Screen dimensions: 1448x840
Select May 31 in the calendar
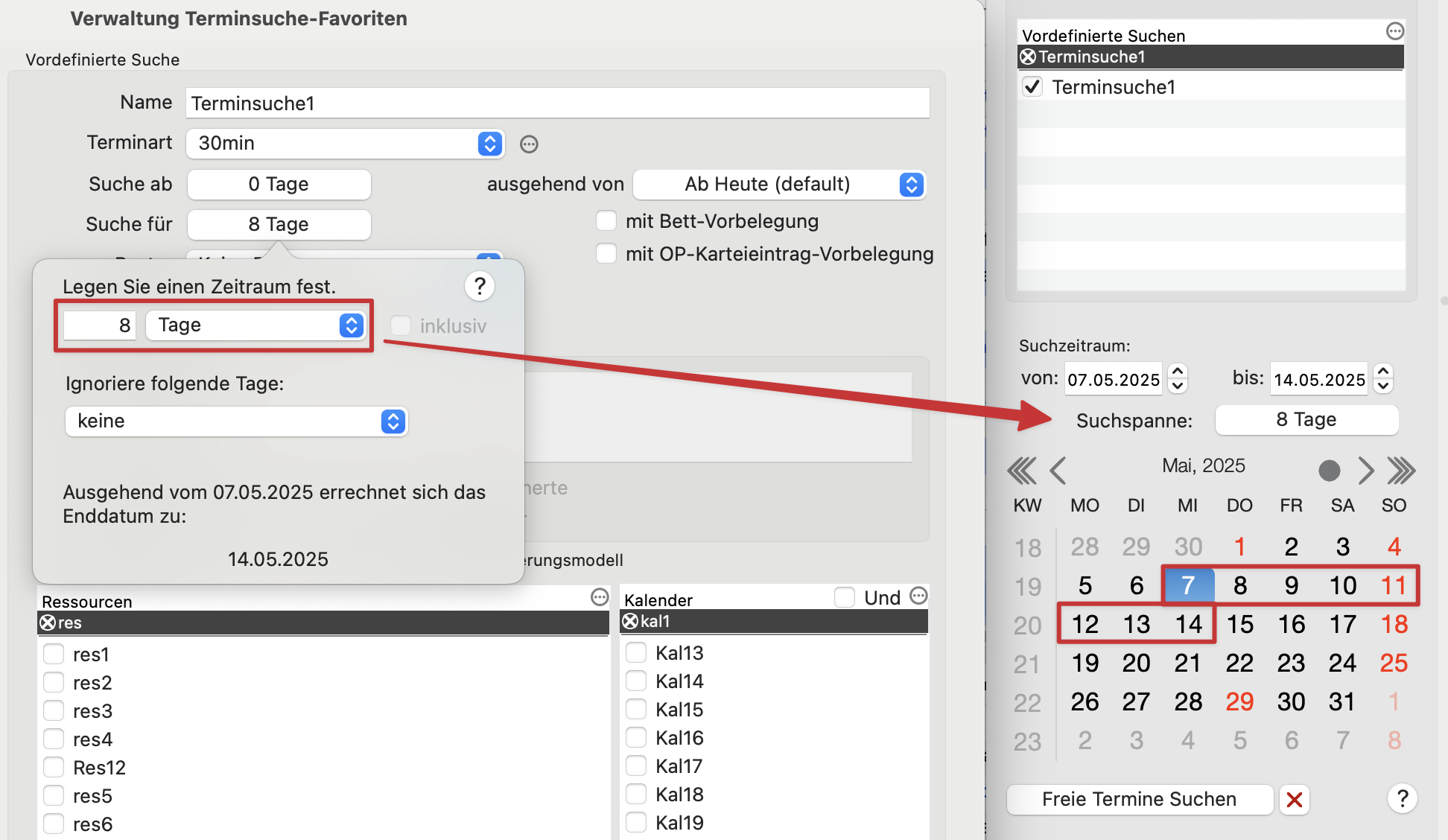[x=1342, y=701]
